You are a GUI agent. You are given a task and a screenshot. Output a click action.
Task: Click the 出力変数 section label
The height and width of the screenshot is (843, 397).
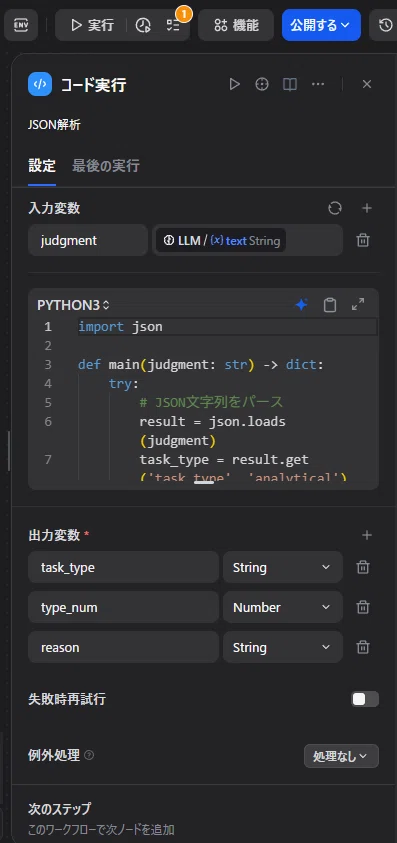(x=54, y=535)
